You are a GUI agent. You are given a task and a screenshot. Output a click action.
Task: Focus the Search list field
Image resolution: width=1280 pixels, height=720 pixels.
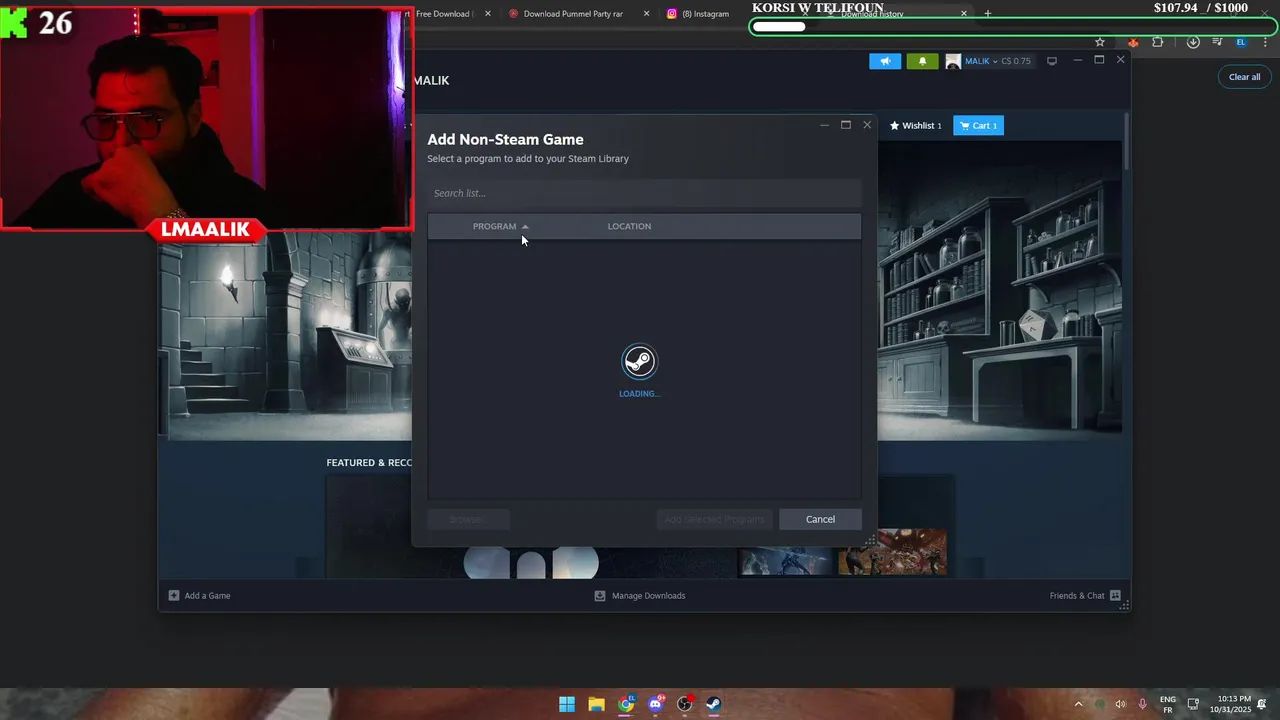(644, 193)
